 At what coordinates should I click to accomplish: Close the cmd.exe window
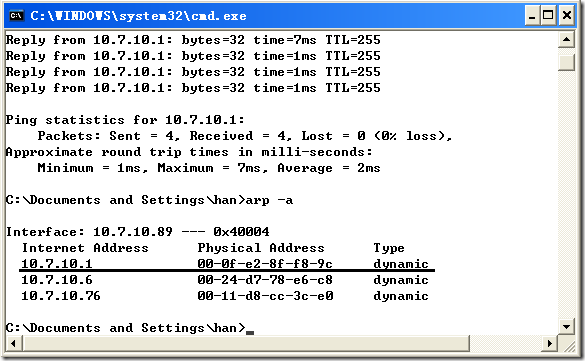click(567, 16)
